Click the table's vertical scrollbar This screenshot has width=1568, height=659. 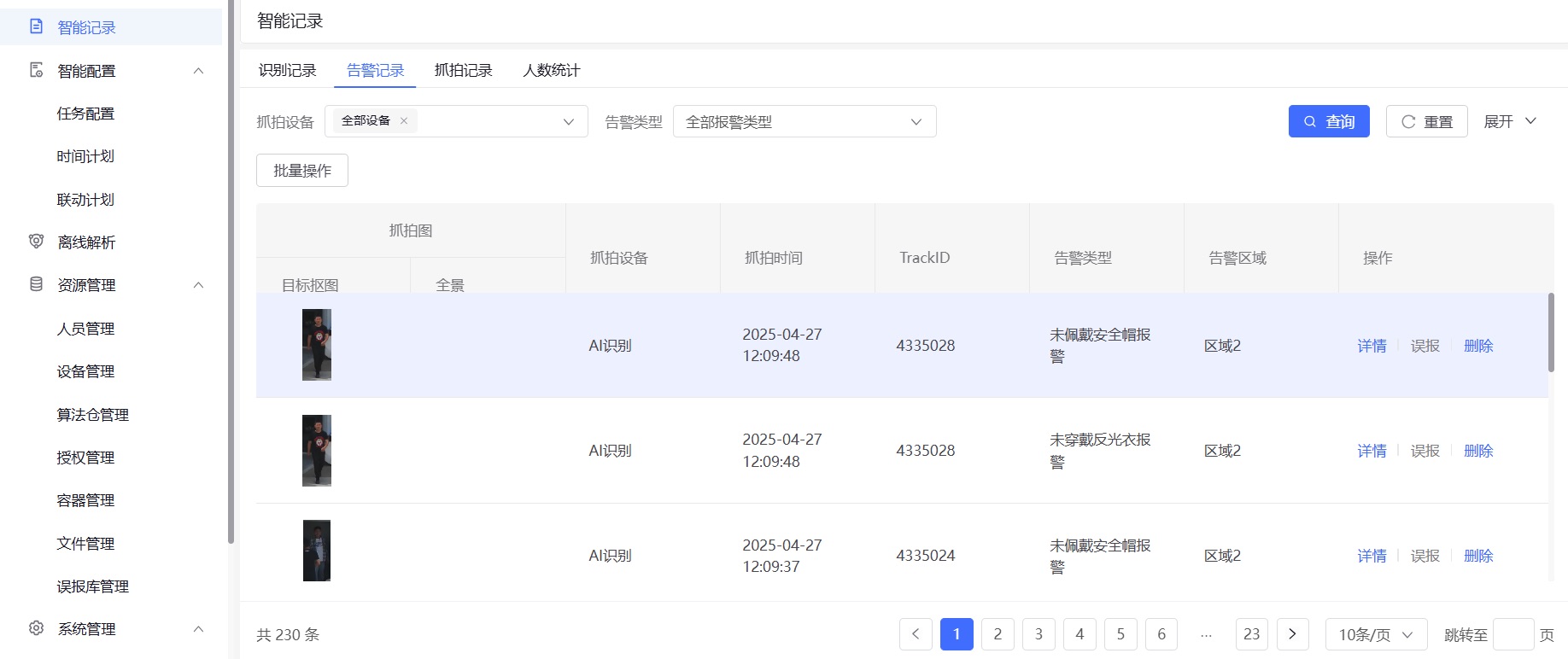(1550, 333)
